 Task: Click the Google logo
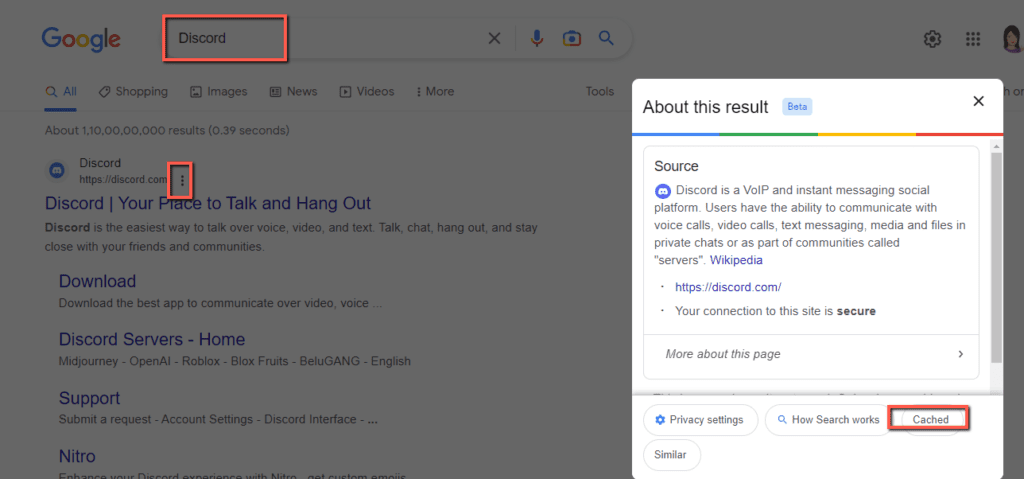point(80,40)
